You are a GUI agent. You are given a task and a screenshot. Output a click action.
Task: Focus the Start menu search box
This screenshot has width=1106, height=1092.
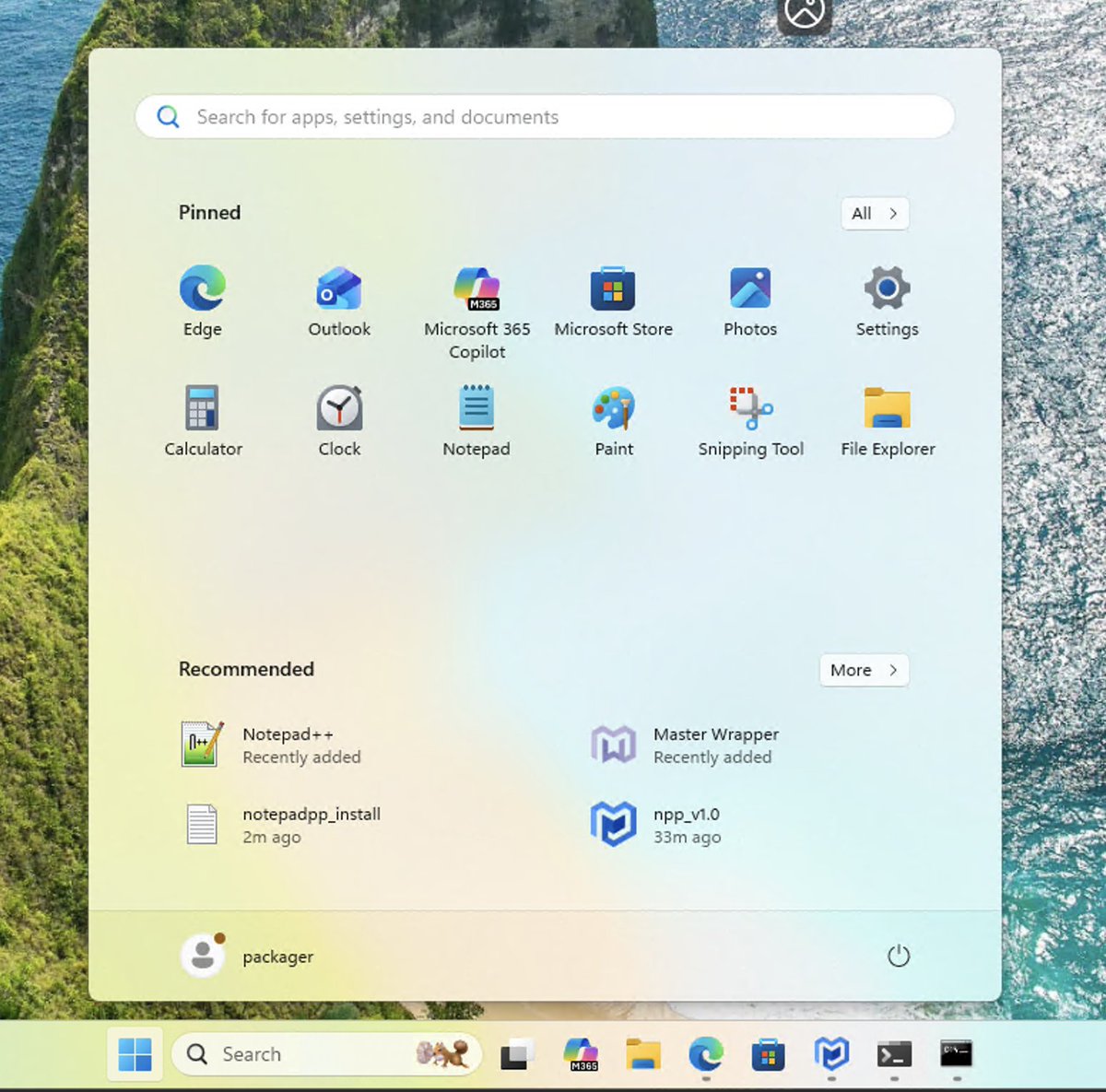pyautogui.click(x=545, y=117)
